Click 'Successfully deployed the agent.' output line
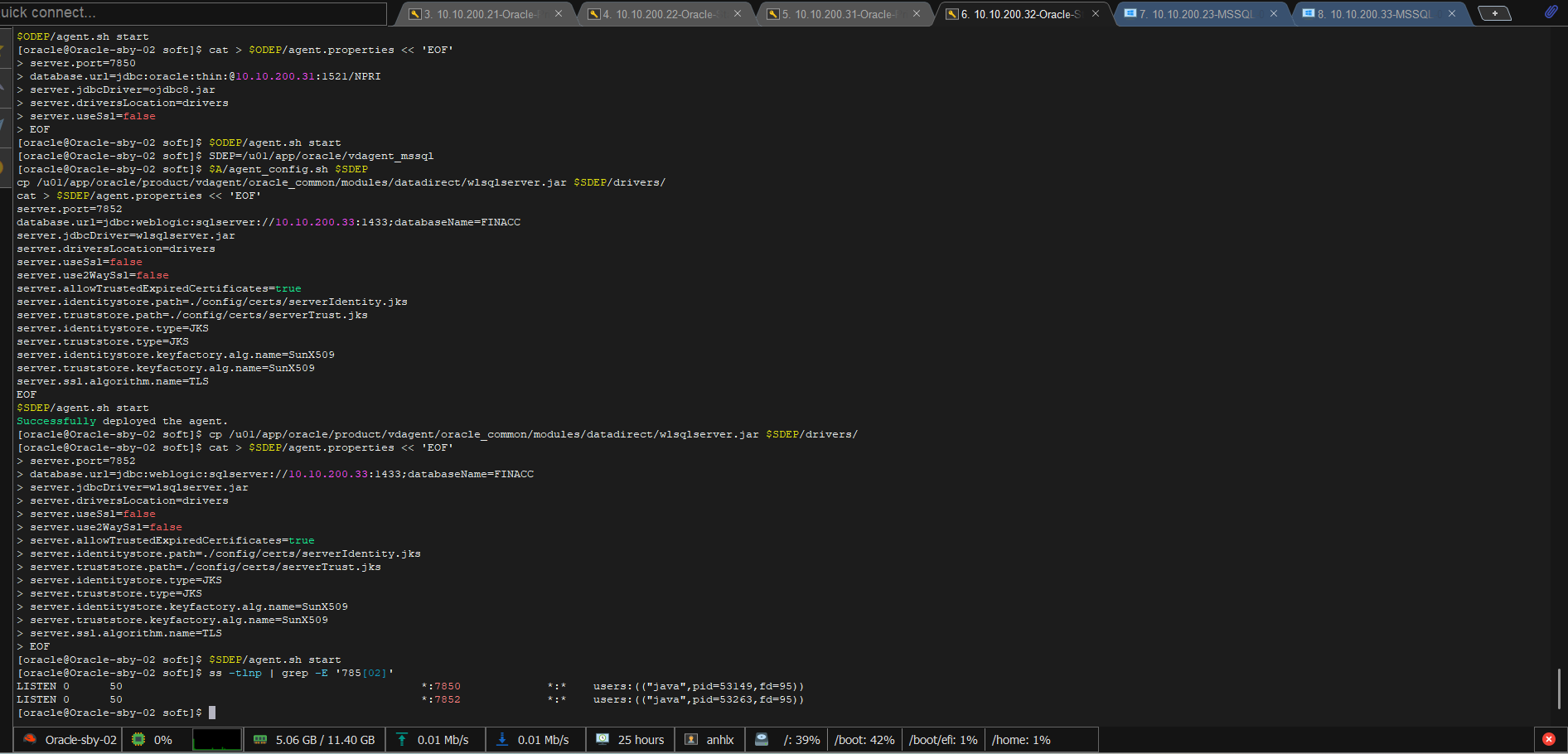The height and width of the screenshot is (754, 1568). 122,421
